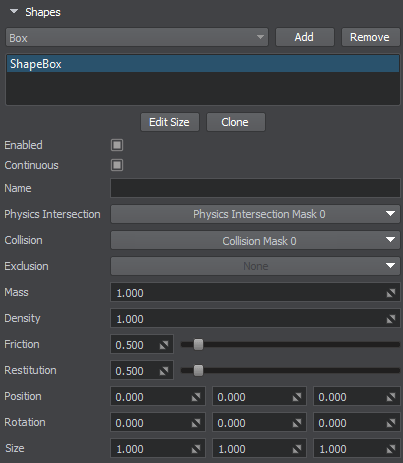Click the Restitution field drag icon
The height and width of the screenshot is (463, 403).
[x=164, y=371]
